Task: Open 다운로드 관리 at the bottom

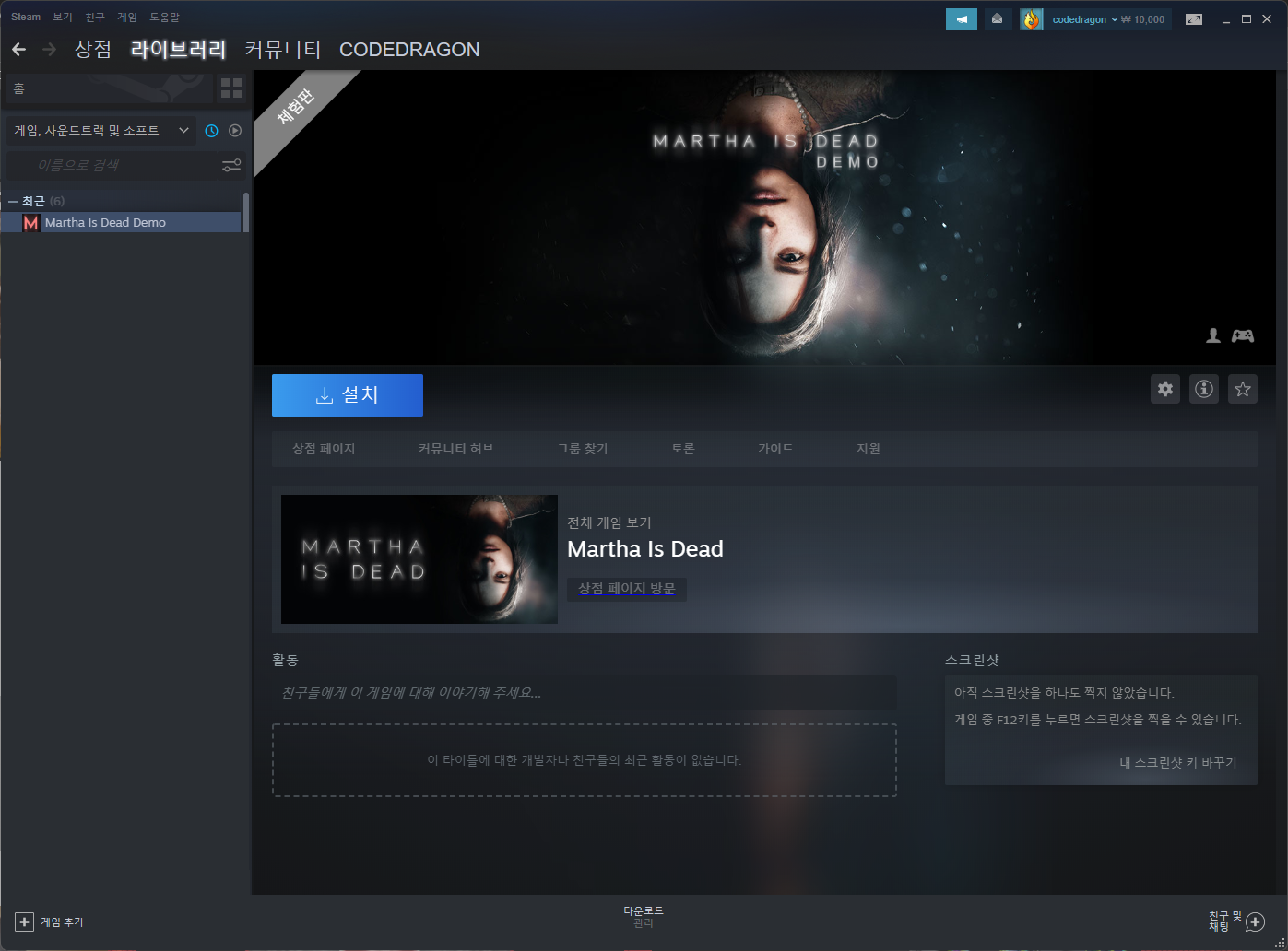Action: pyautogui.click(x=644, y=917)
